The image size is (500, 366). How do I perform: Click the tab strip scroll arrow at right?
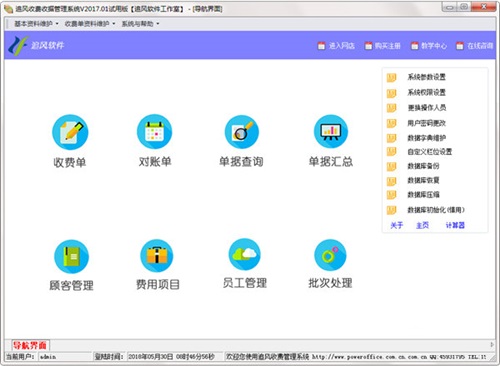(492, 344)
